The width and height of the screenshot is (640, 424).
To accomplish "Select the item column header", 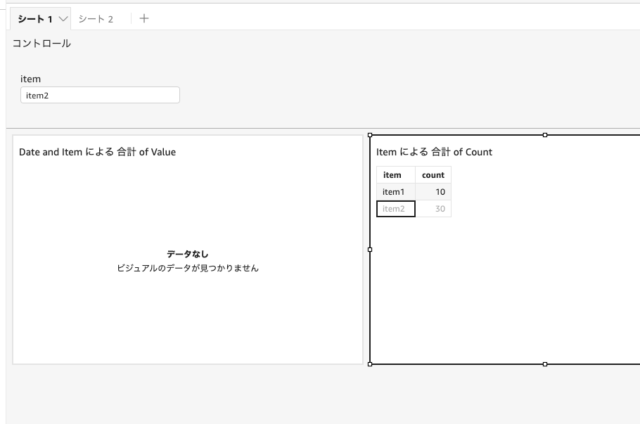I will coord(396,175).
